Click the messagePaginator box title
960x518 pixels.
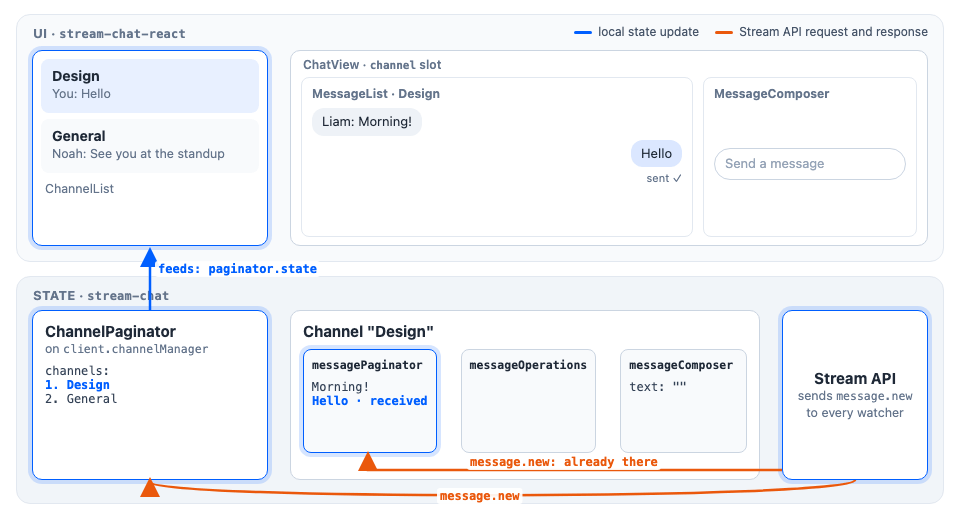pyautogui.click(x=367, y=365)
